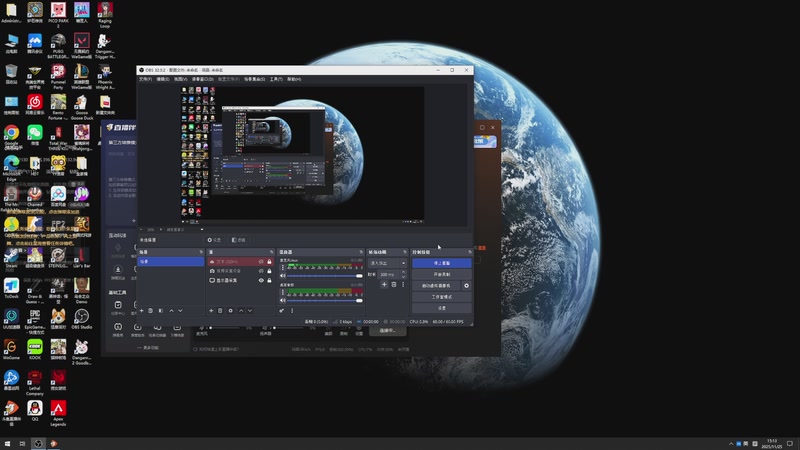
Task: Delete the selected scene using the trash icon in 场景 dock
Action: (x=151, y=311)
